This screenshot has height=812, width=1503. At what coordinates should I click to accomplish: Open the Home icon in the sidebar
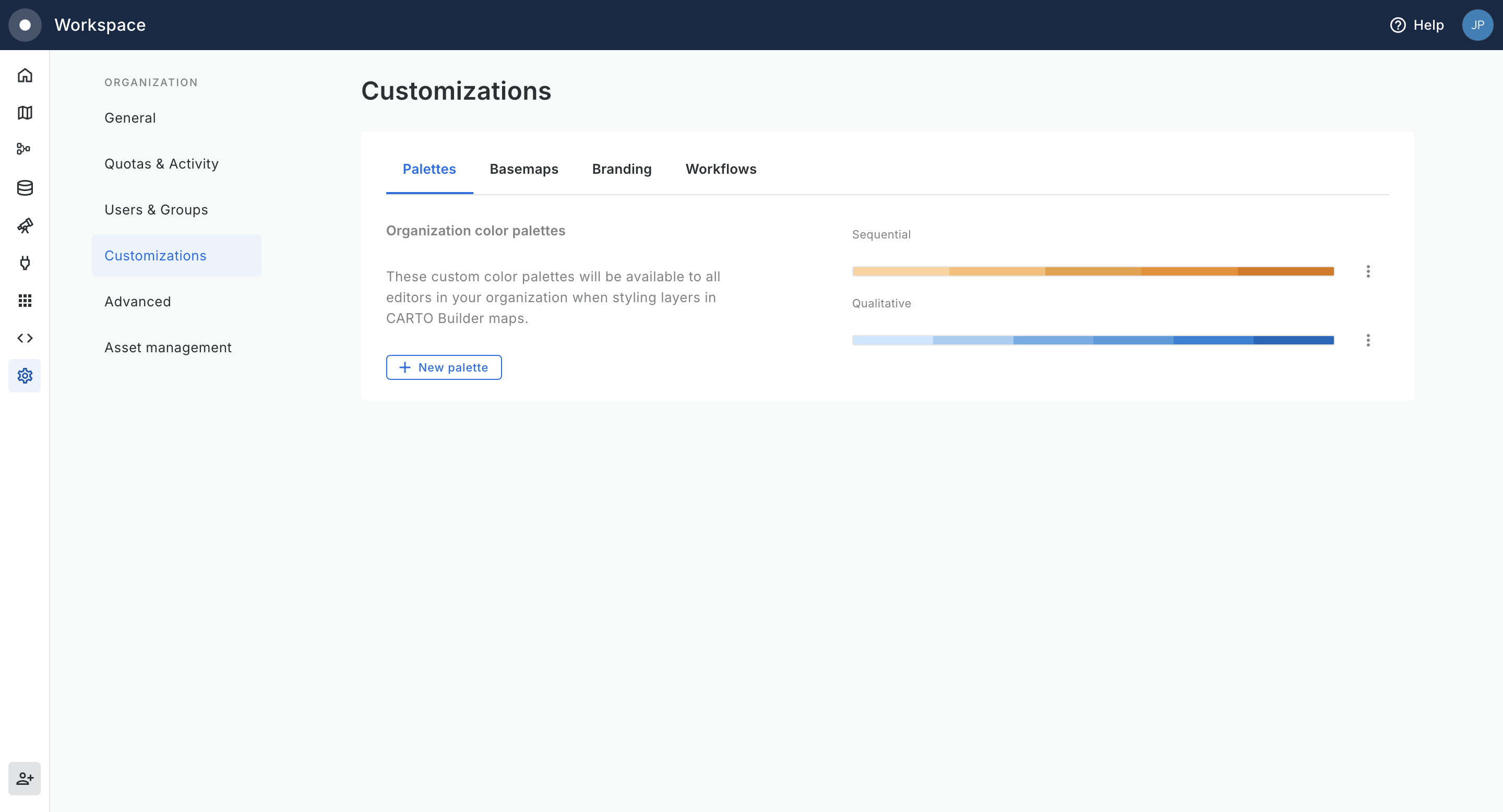[25, 75]
